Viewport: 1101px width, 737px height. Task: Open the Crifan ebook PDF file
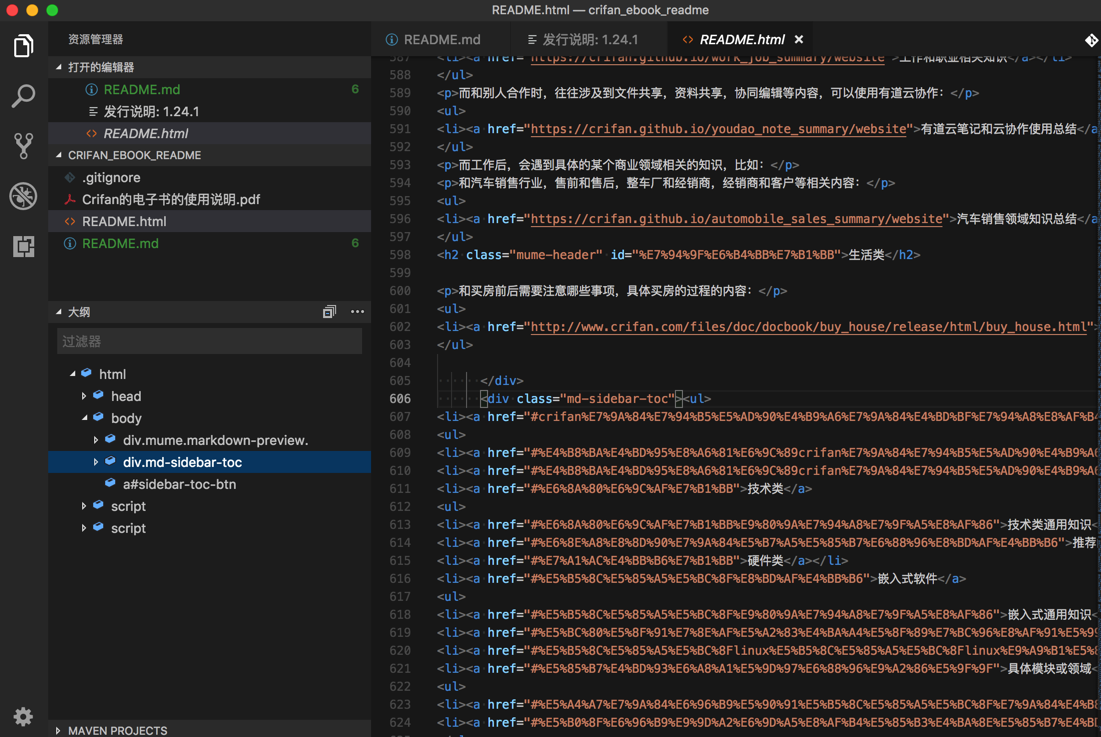[209, 199]
